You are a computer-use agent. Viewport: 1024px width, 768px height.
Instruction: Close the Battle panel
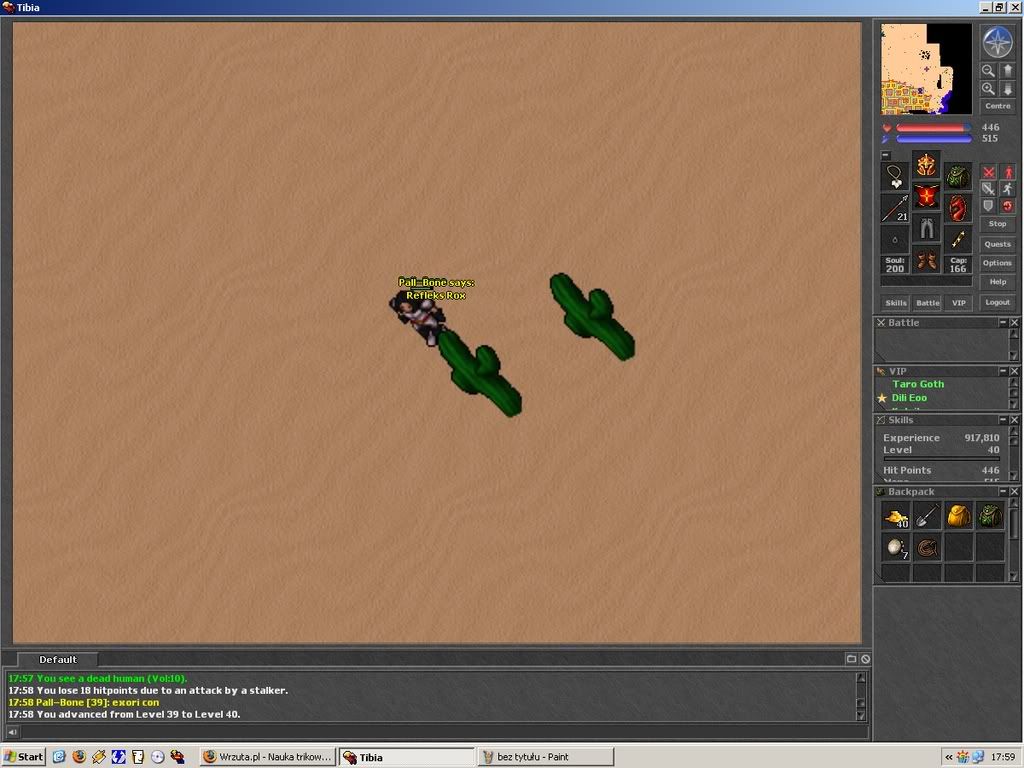click(1014, 323)
